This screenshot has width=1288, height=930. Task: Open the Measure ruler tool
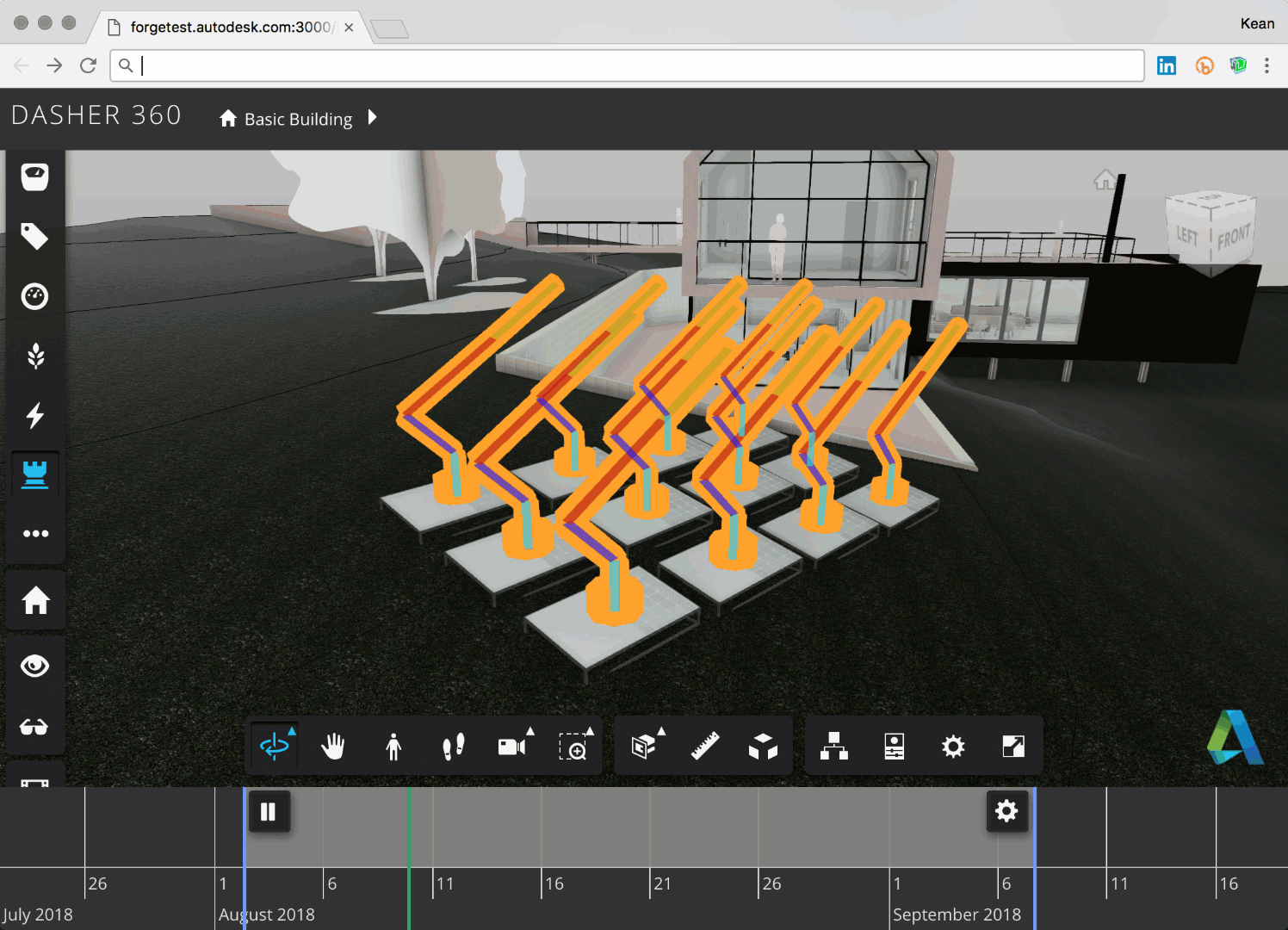click(704, 746)
